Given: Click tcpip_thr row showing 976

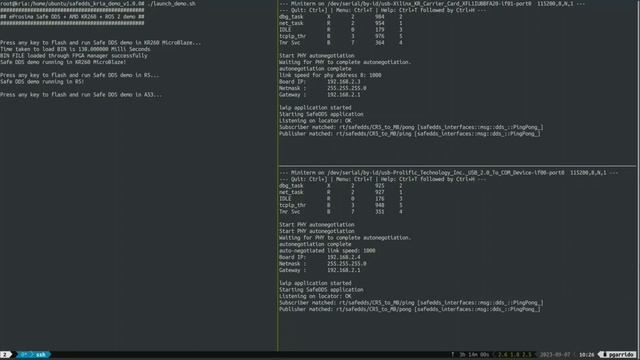Looking at the screenshot, I should (341, 36).
